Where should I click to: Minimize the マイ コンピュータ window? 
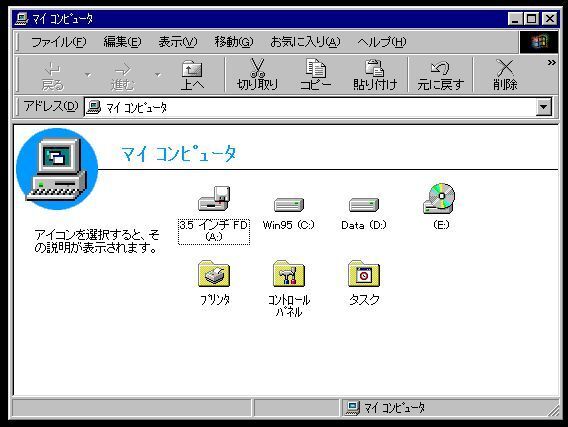[515, 18]
